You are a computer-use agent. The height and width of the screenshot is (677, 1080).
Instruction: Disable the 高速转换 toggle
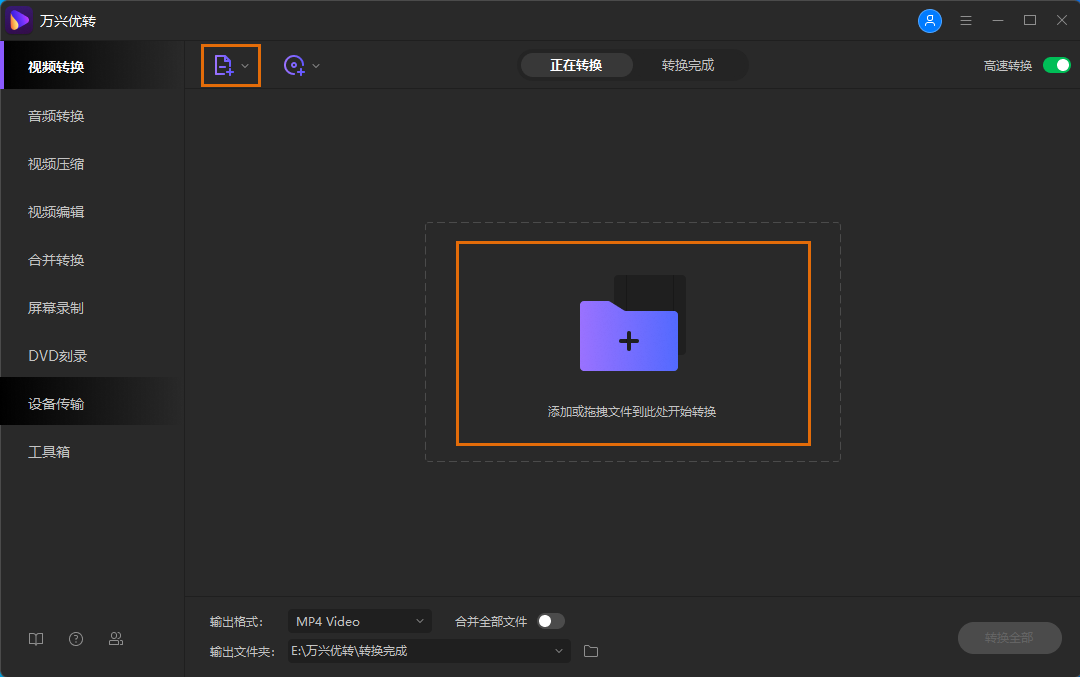point(1056,66)
